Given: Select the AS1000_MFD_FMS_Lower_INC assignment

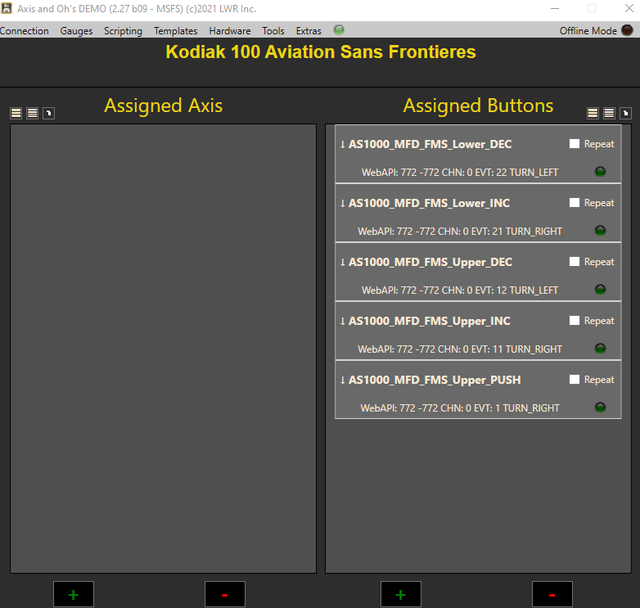Looking at the screenshot, I should click(478, 213).
